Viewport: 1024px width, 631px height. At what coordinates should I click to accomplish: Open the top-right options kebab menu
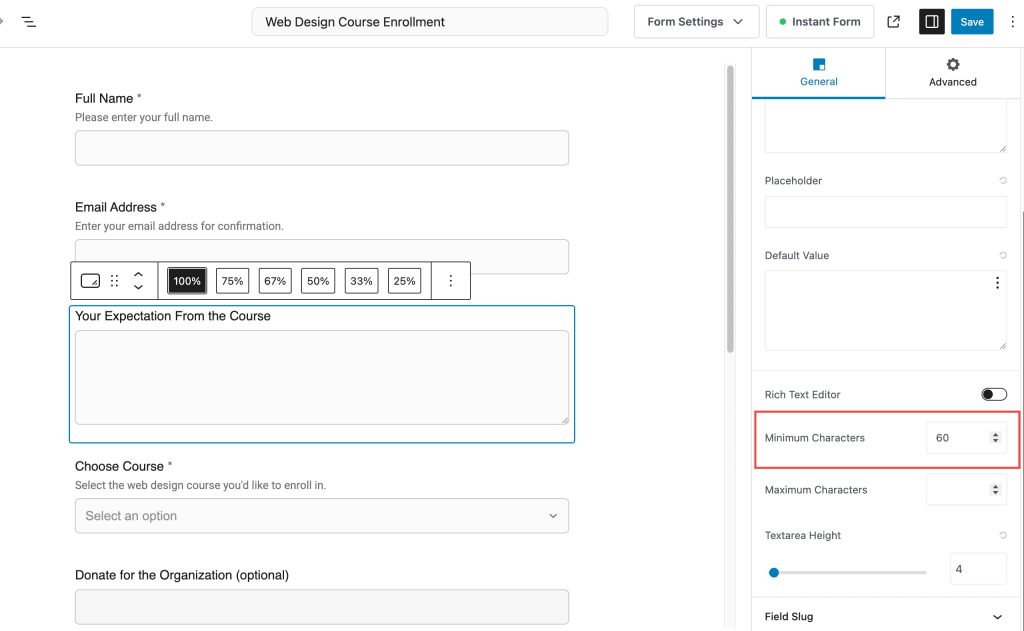point(1012,22)
